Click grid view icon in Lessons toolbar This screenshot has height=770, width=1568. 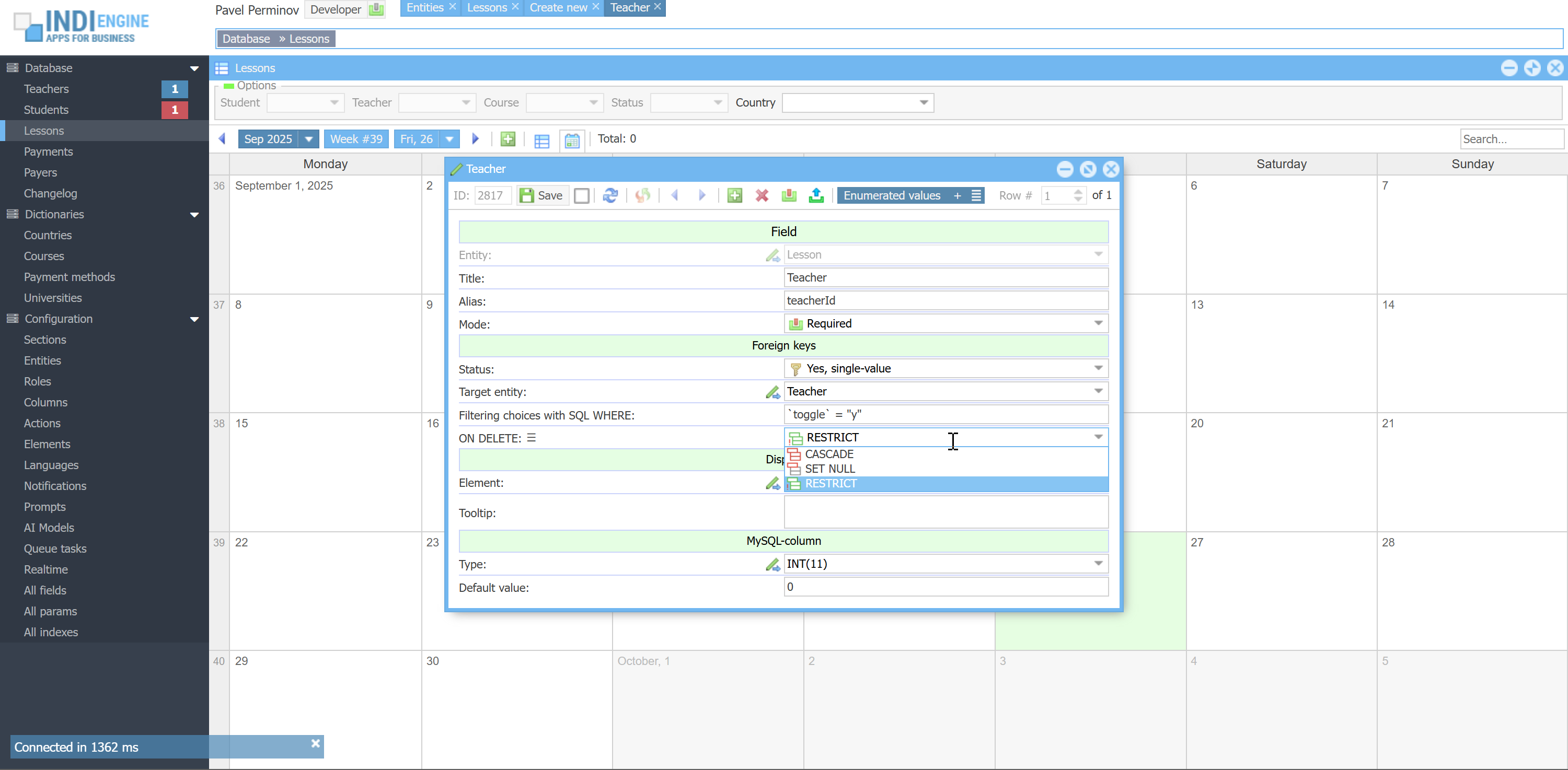coord(541,140)
